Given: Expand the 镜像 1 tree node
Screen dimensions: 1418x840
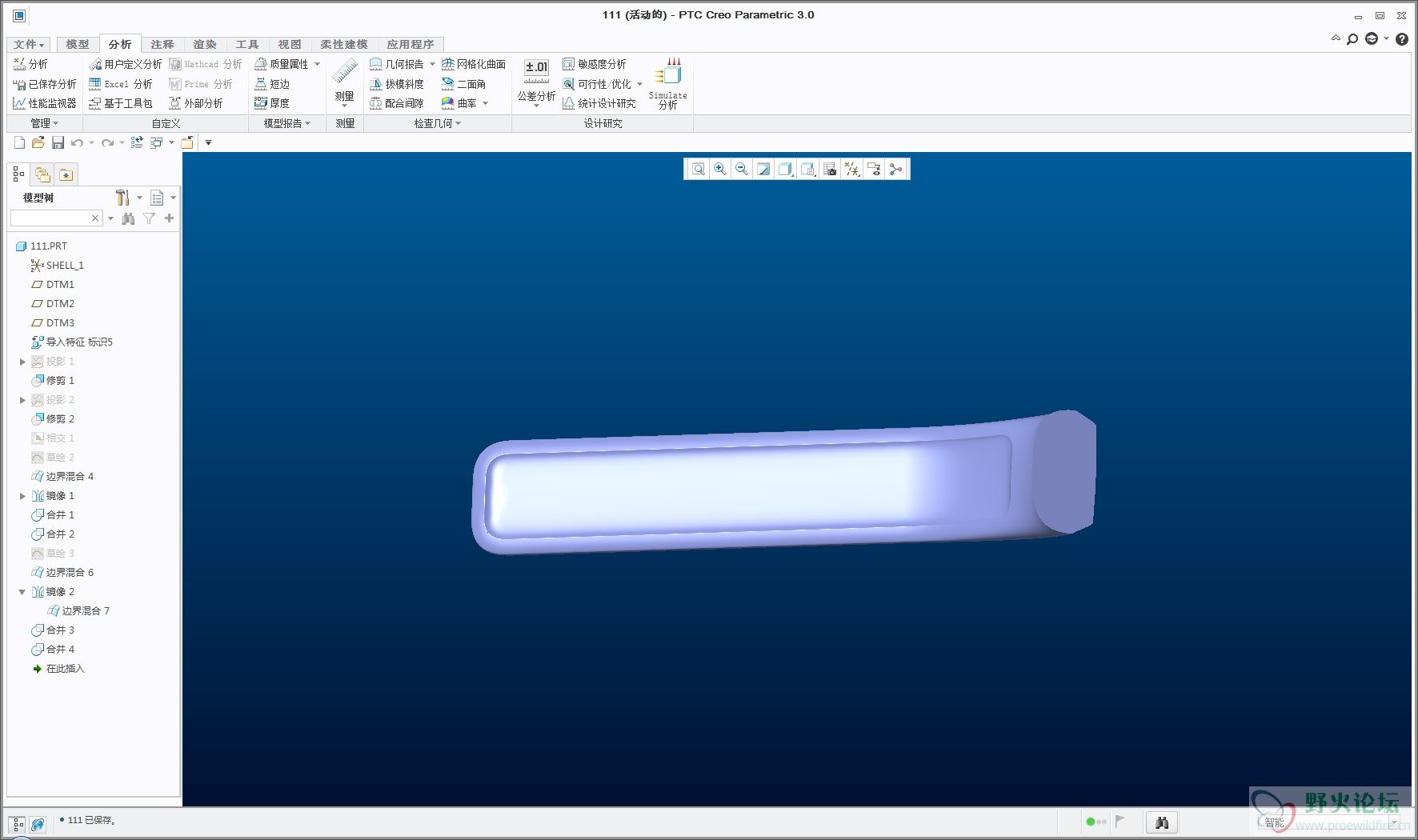Looking at the screenshot, I should tap(22, 496).
